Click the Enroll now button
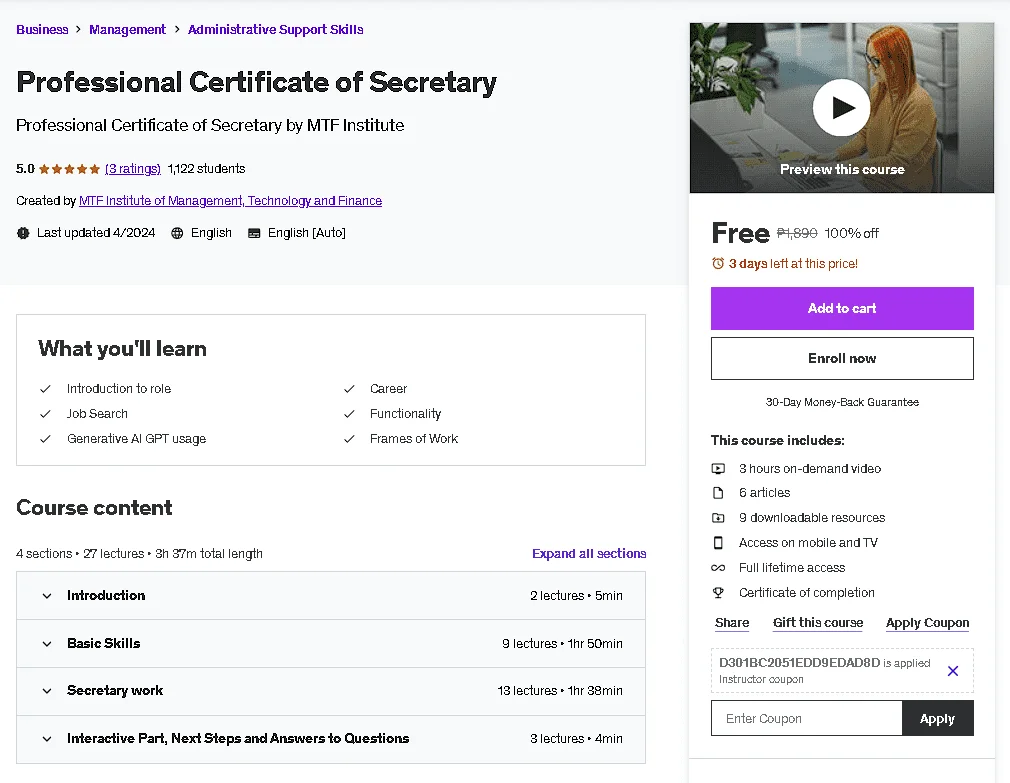The width and height of the screenshot is (1010, 783). pyautogui.click(x=842, y=359)
